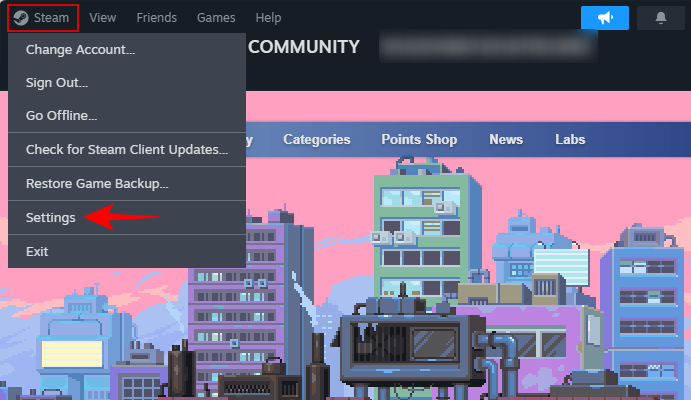Select Go Offline... menu entry
The height and width of the screenshot is (400, 691).
[x=127, y=116]
